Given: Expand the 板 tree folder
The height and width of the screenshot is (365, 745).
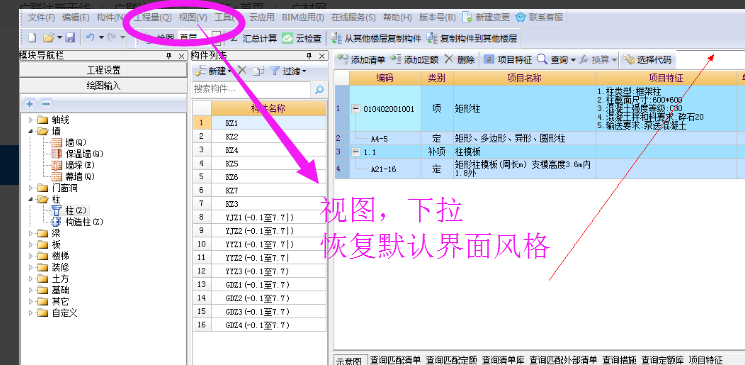Looking at the screenshot, I should point(31,245).
